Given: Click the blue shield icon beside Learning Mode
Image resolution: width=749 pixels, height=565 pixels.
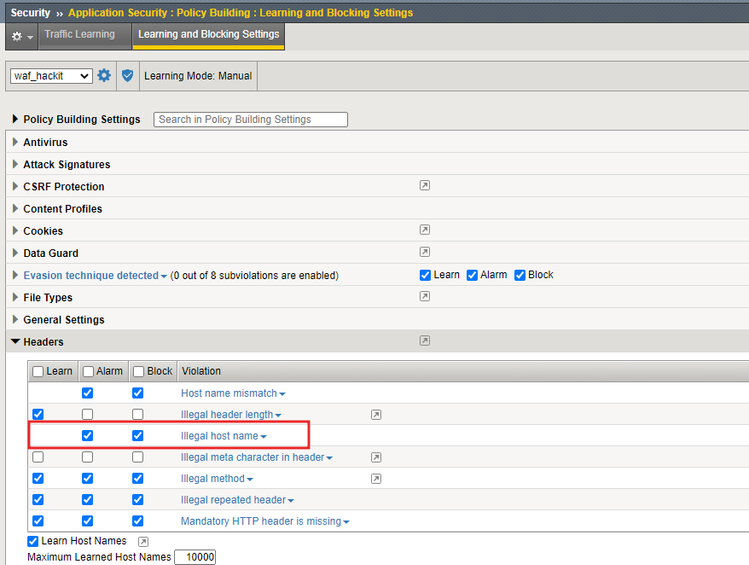Looking at the screenshot, I should 127,76.
